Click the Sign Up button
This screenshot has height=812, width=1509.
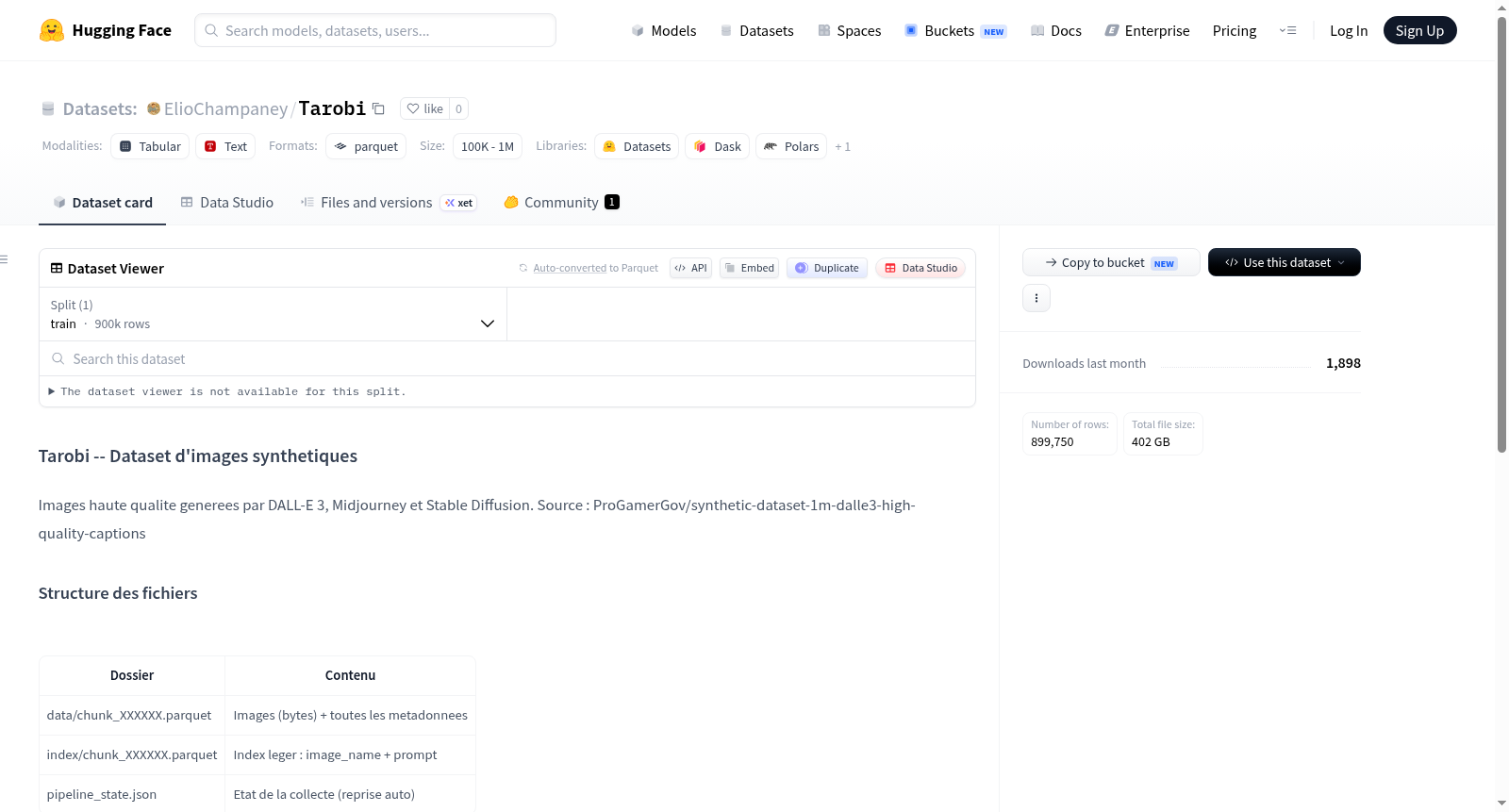[1419, 30]
